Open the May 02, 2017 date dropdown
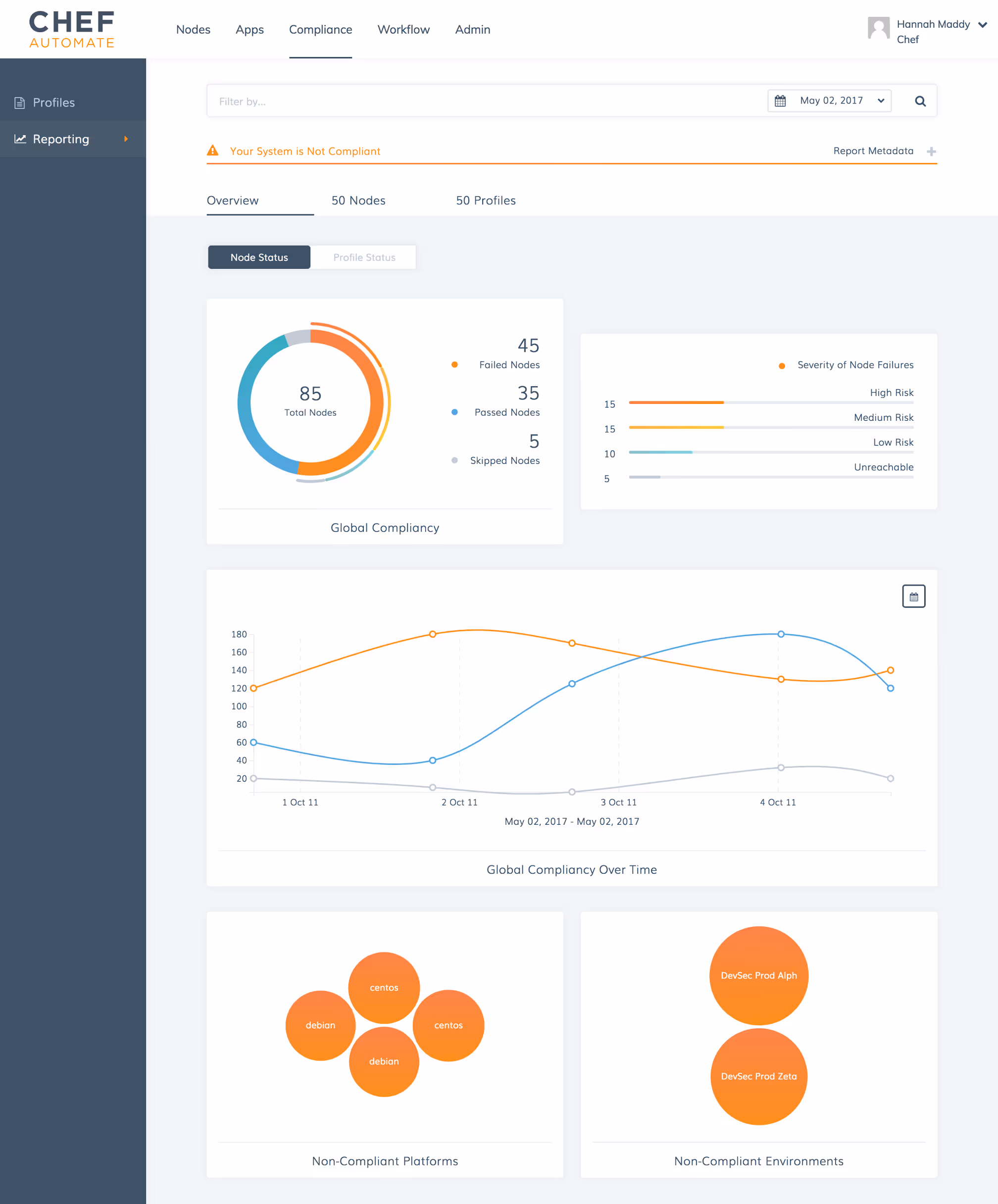998x1204 pixels. pos(830,101)
